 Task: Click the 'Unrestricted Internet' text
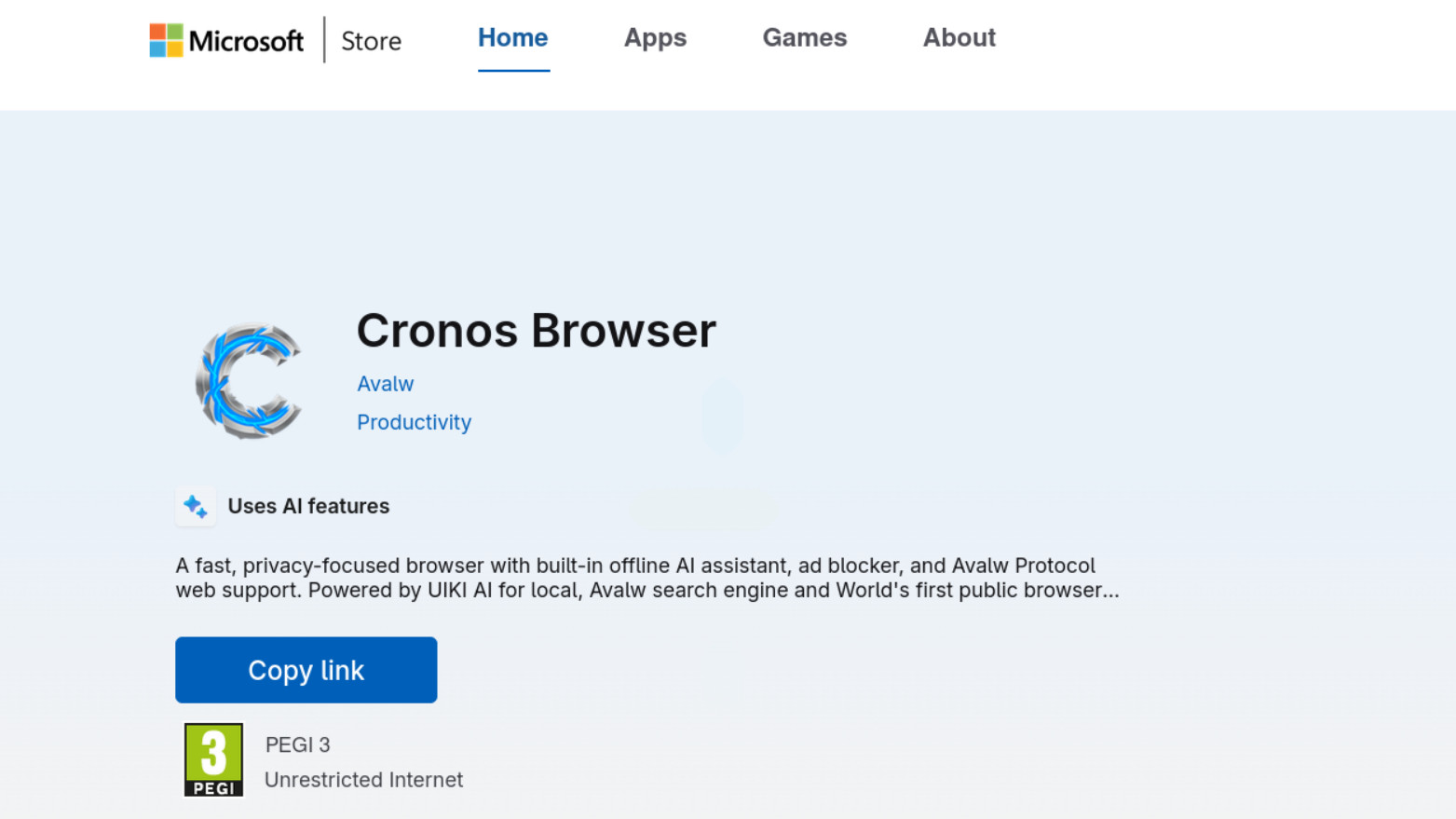tap(364, 780)
